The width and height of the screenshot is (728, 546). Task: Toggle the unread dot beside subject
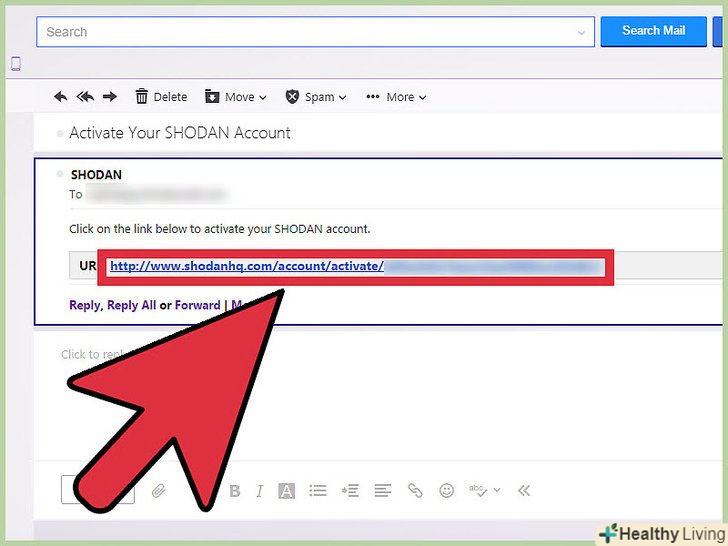click(x=59, y=134)
